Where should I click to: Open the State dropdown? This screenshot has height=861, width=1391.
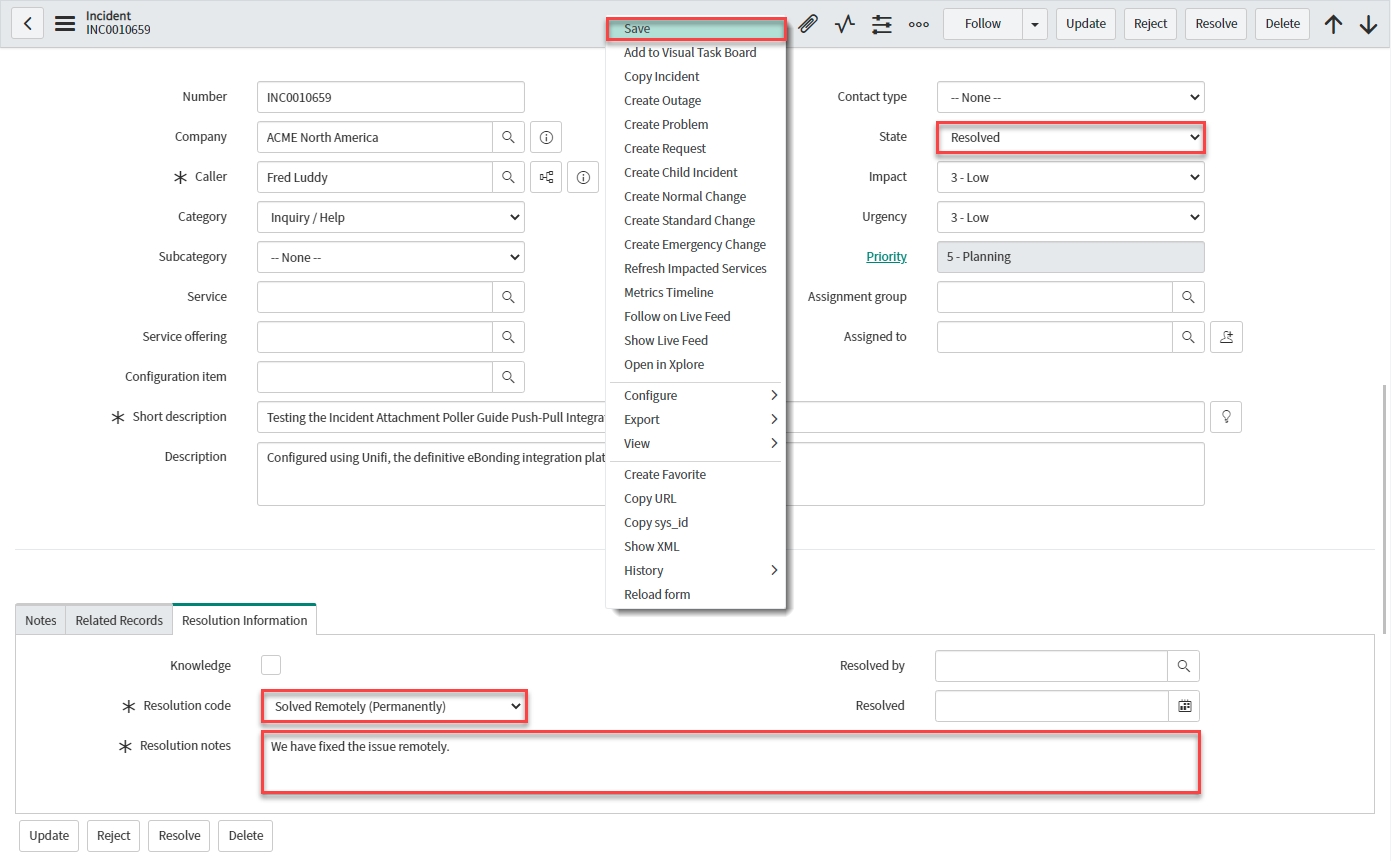(1070, 137)
